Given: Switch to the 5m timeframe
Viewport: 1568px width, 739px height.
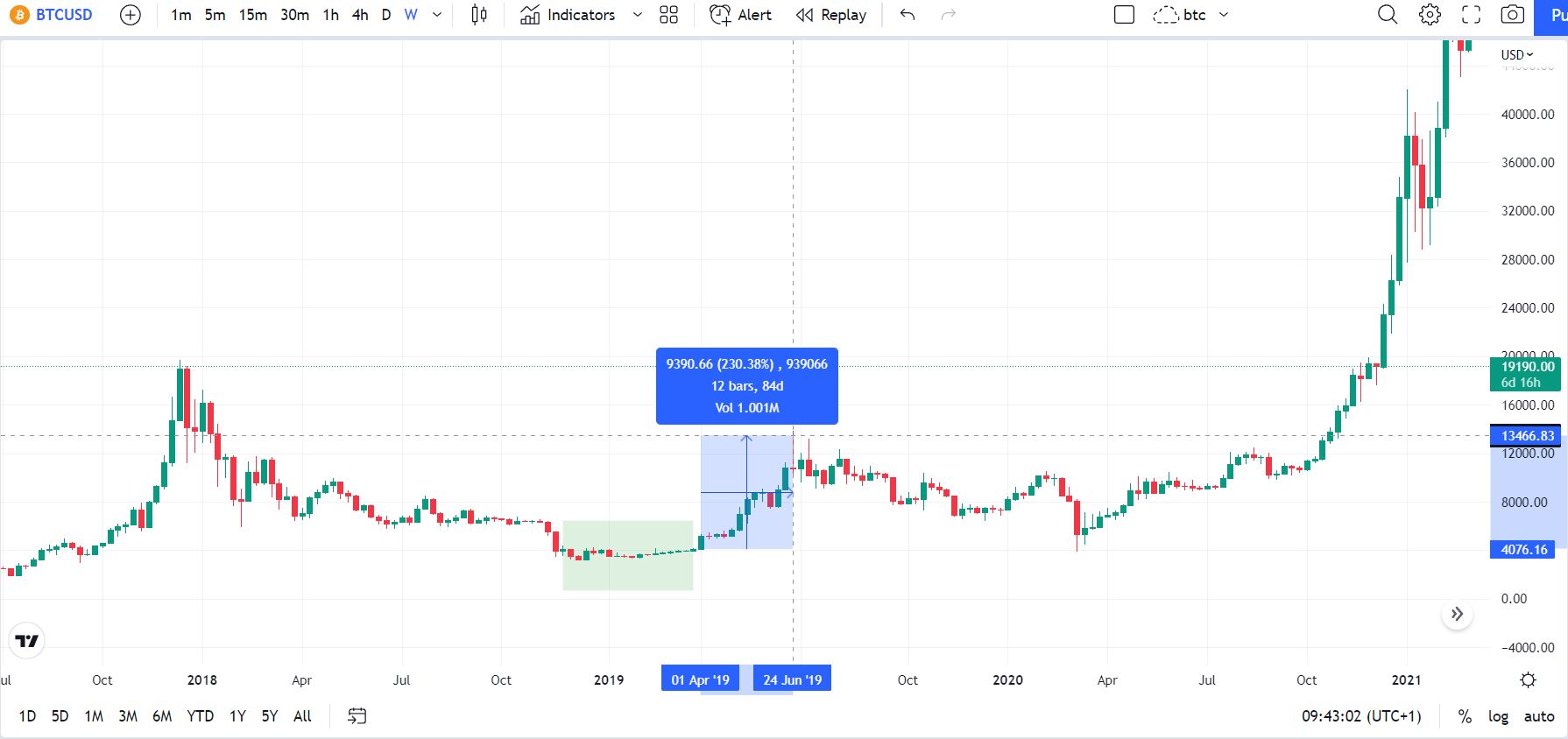Looking at the screenshot, I should [x=215, y=15].
